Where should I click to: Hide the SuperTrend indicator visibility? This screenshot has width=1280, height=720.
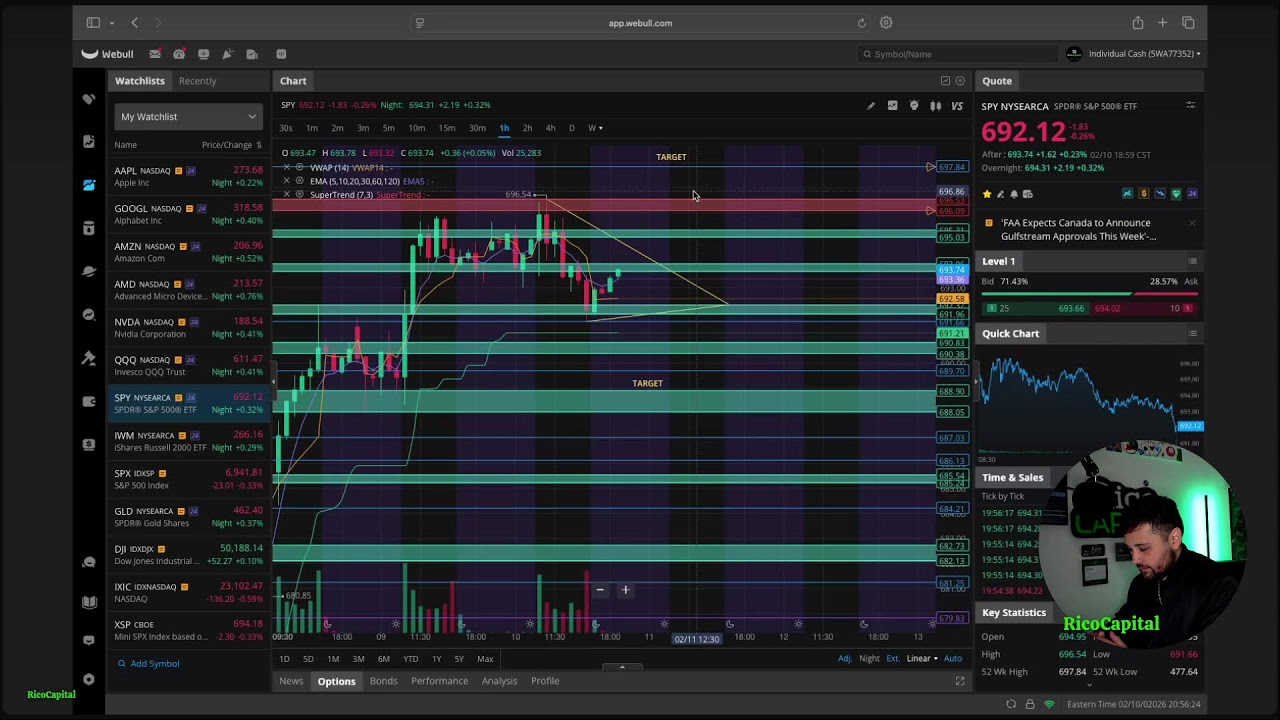299,194
